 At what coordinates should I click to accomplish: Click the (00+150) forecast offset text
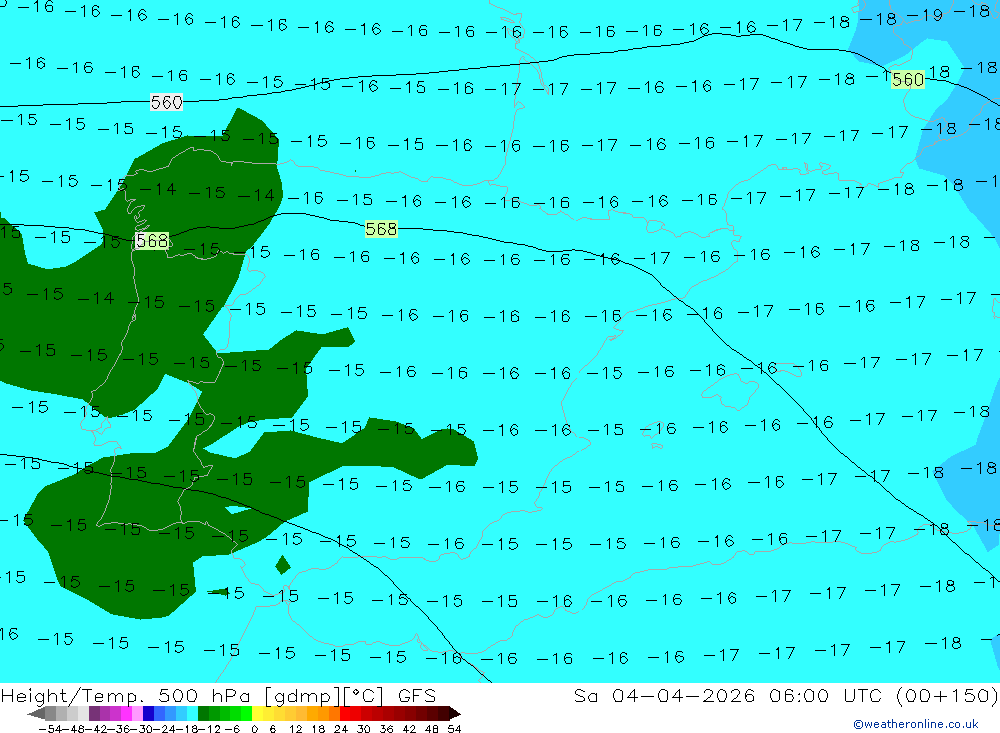(x=946, y=695)
